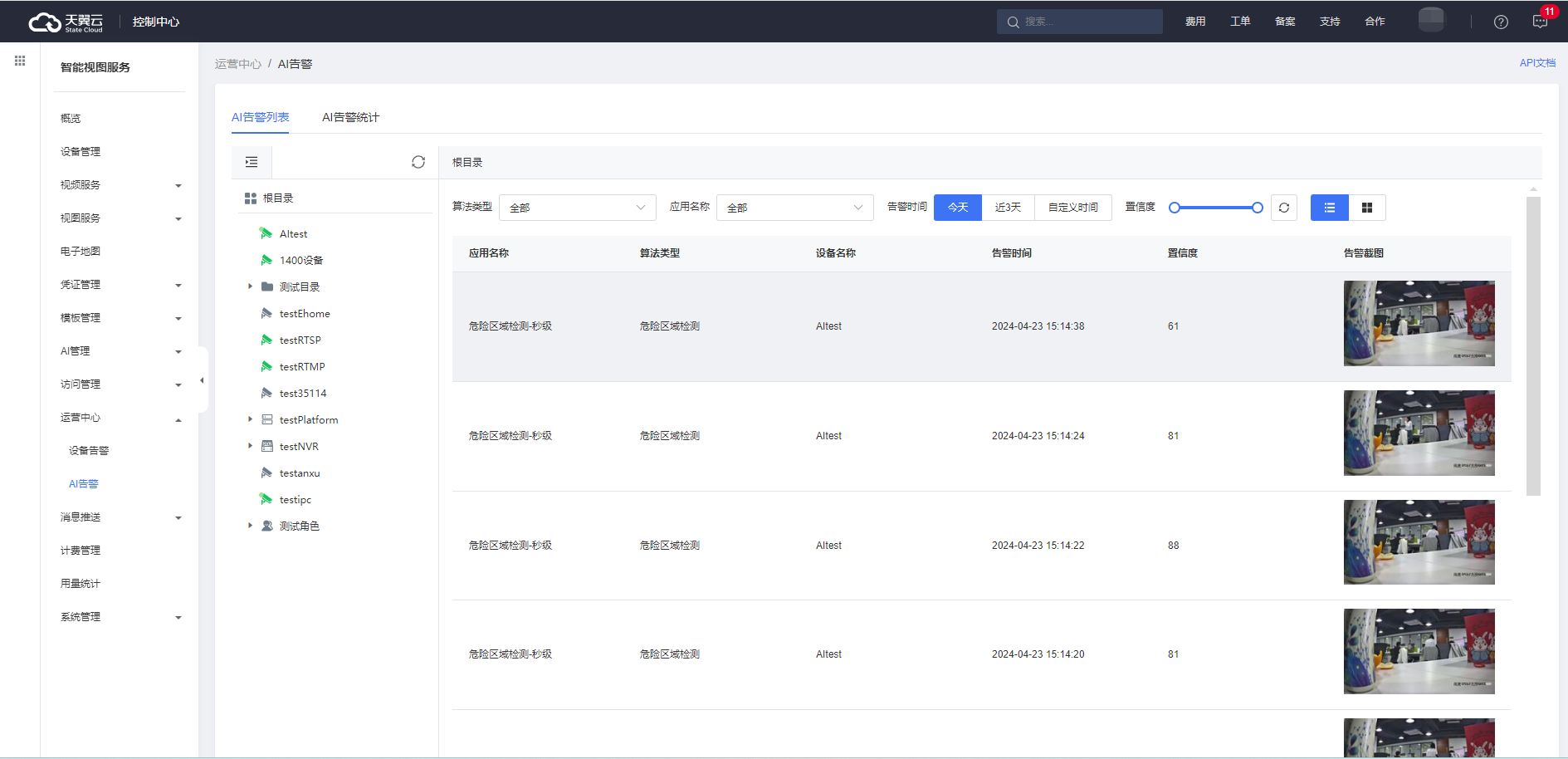This screenshot has height=759, width=1568.
Task: Open 设备管理 in the sidebar
Action: tap(81, 152)
